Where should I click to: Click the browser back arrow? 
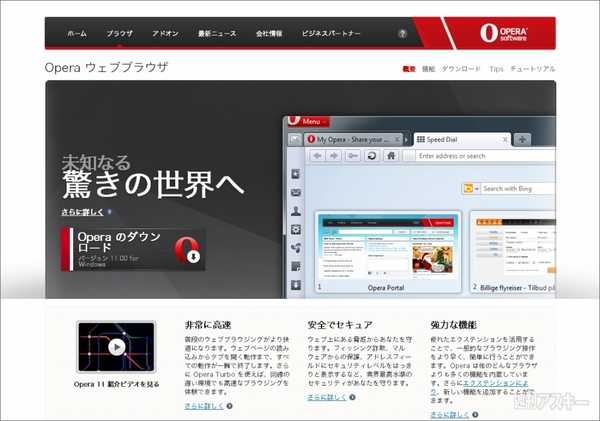[x=317, y=156]
